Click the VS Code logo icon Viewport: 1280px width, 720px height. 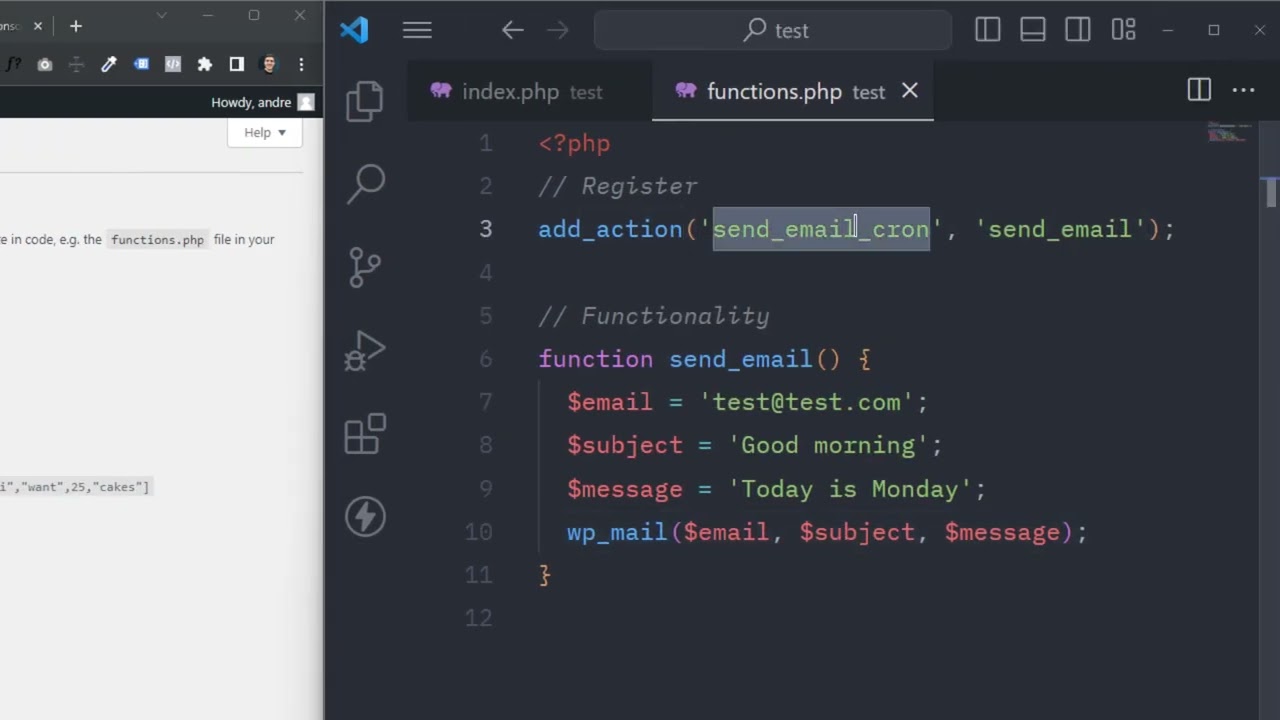[354, 30]
